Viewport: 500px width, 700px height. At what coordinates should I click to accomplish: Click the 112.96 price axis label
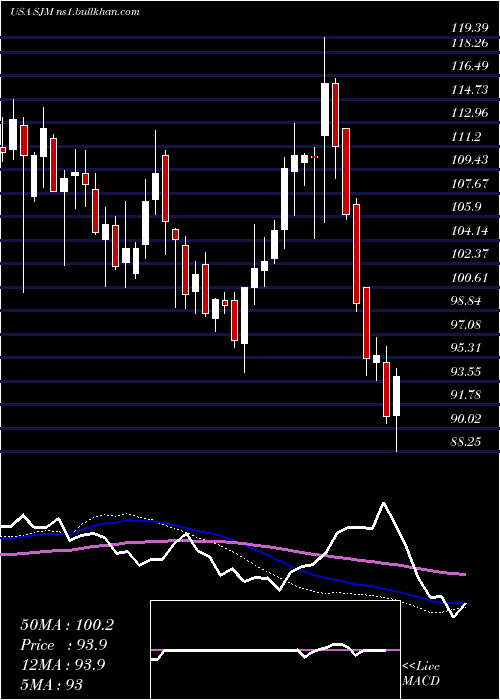(x=469, y=113)
